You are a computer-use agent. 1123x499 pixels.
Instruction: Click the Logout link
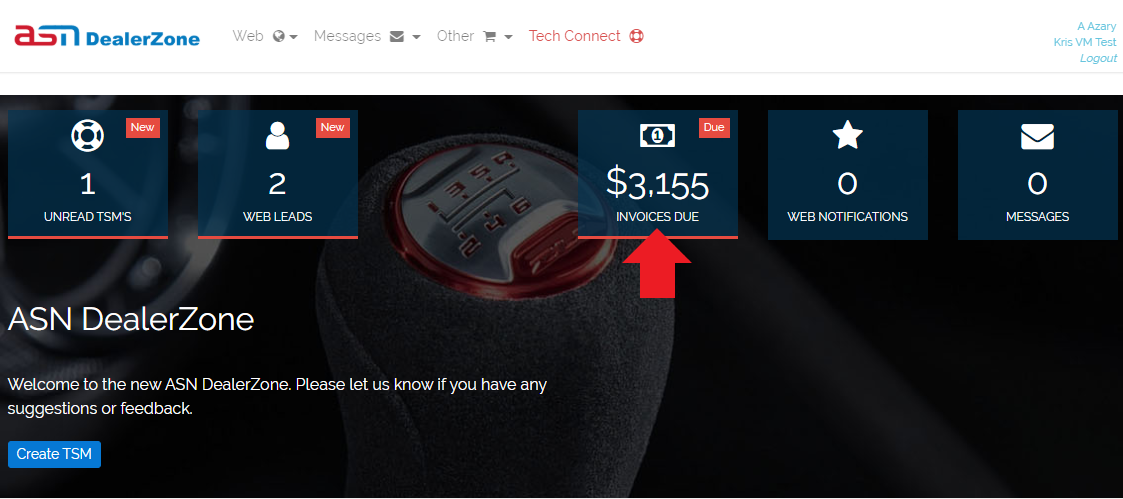pos(1098,58)
